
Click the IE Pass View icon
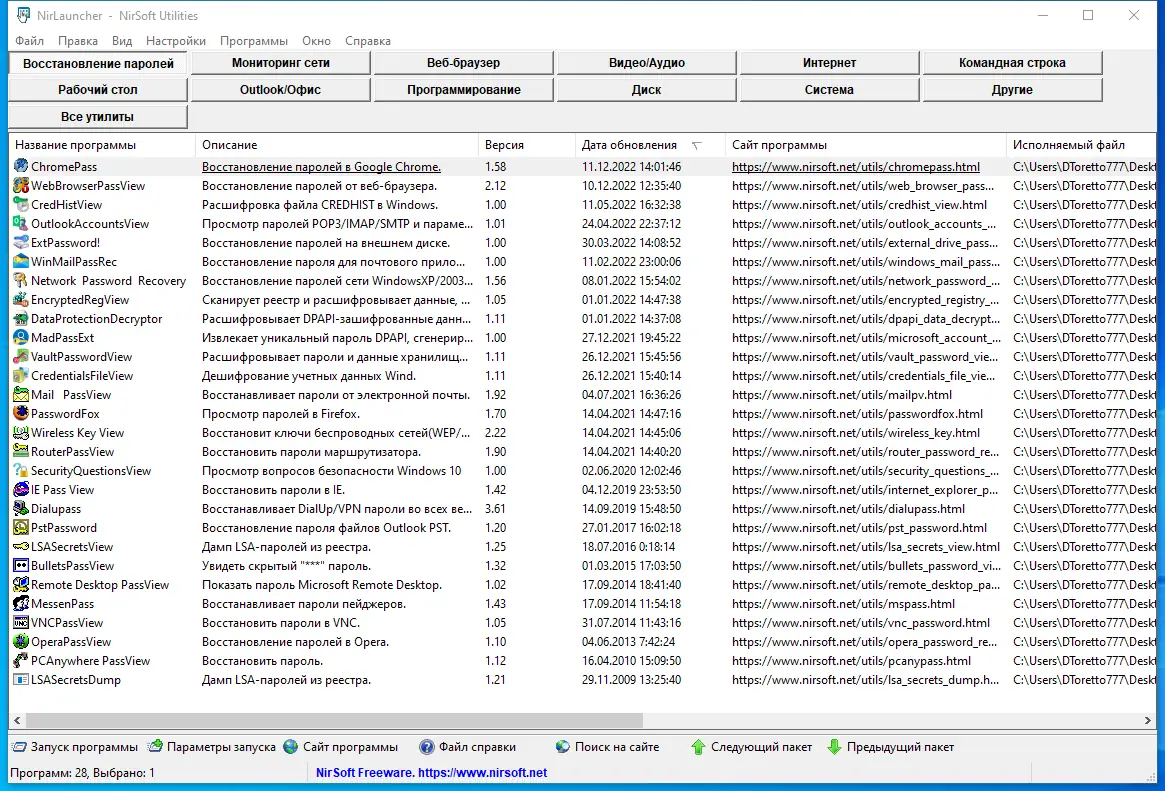tap(21, 489)
